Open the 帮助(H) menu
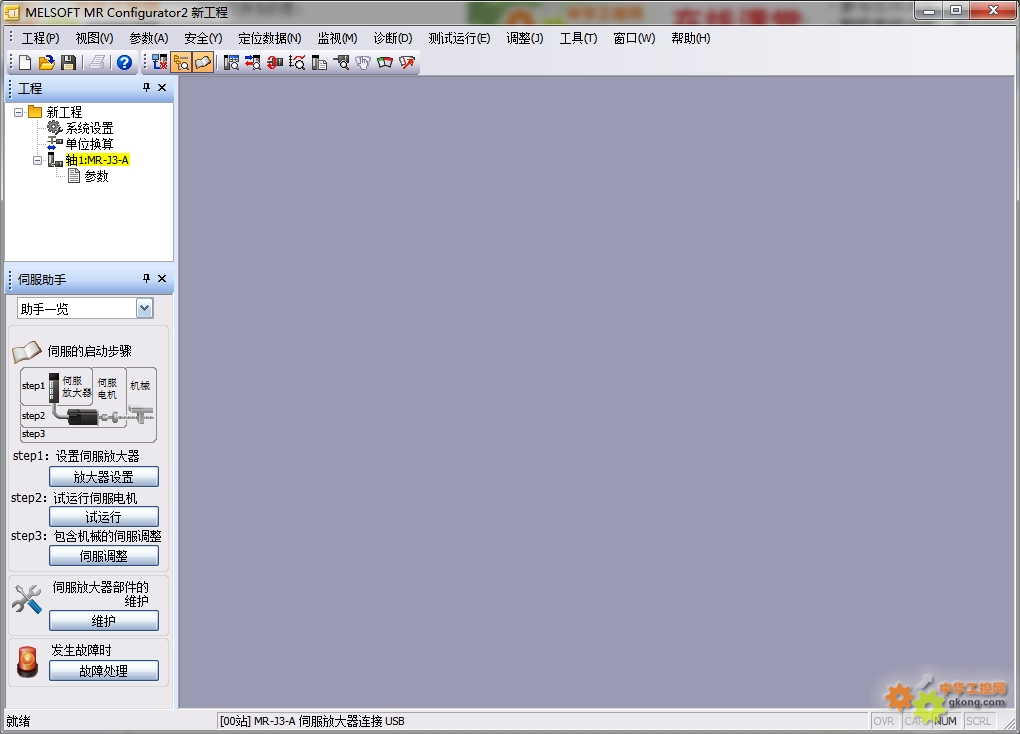 pos(691,38)
